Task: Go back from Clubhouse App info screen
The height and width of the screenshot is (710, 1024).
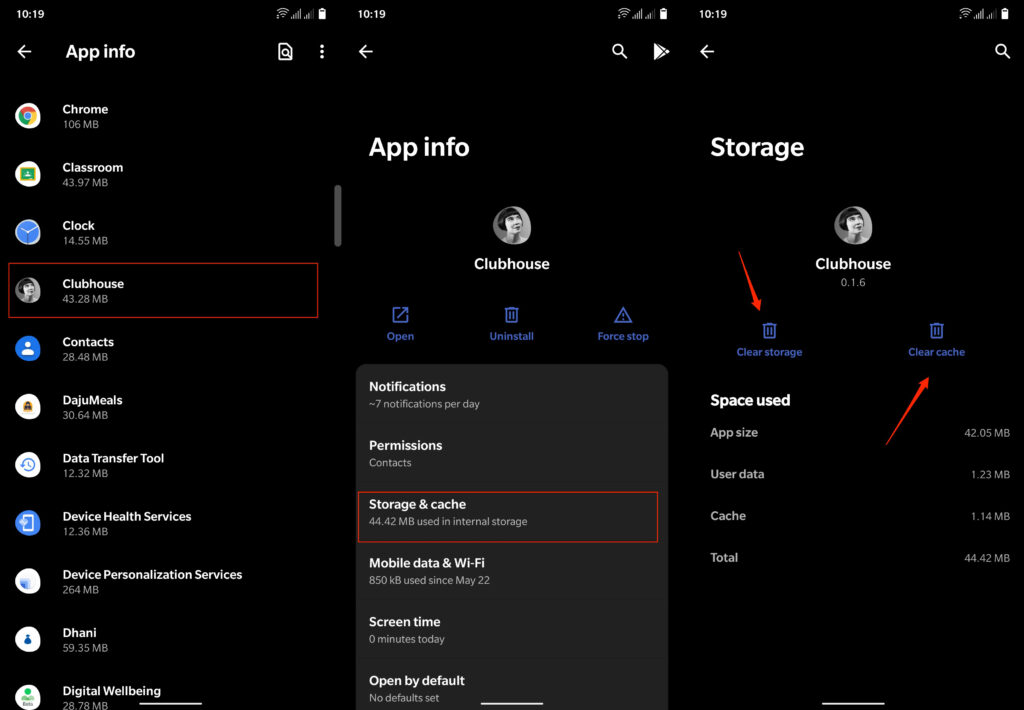Action: point(366,52)
